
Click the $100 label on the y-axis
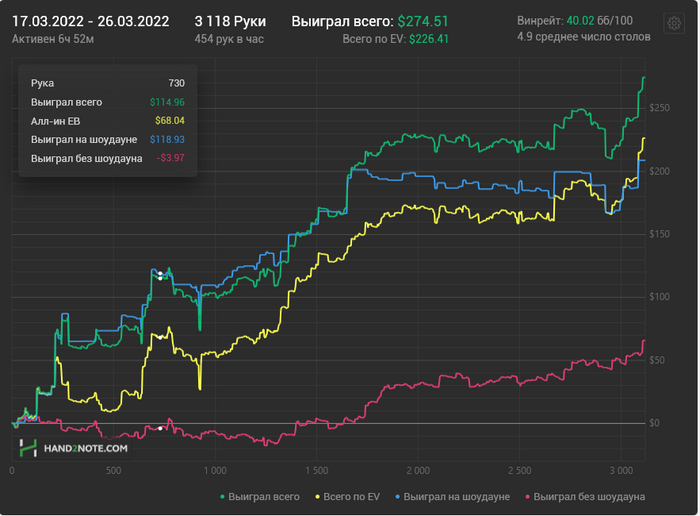(x=659, y=297)
